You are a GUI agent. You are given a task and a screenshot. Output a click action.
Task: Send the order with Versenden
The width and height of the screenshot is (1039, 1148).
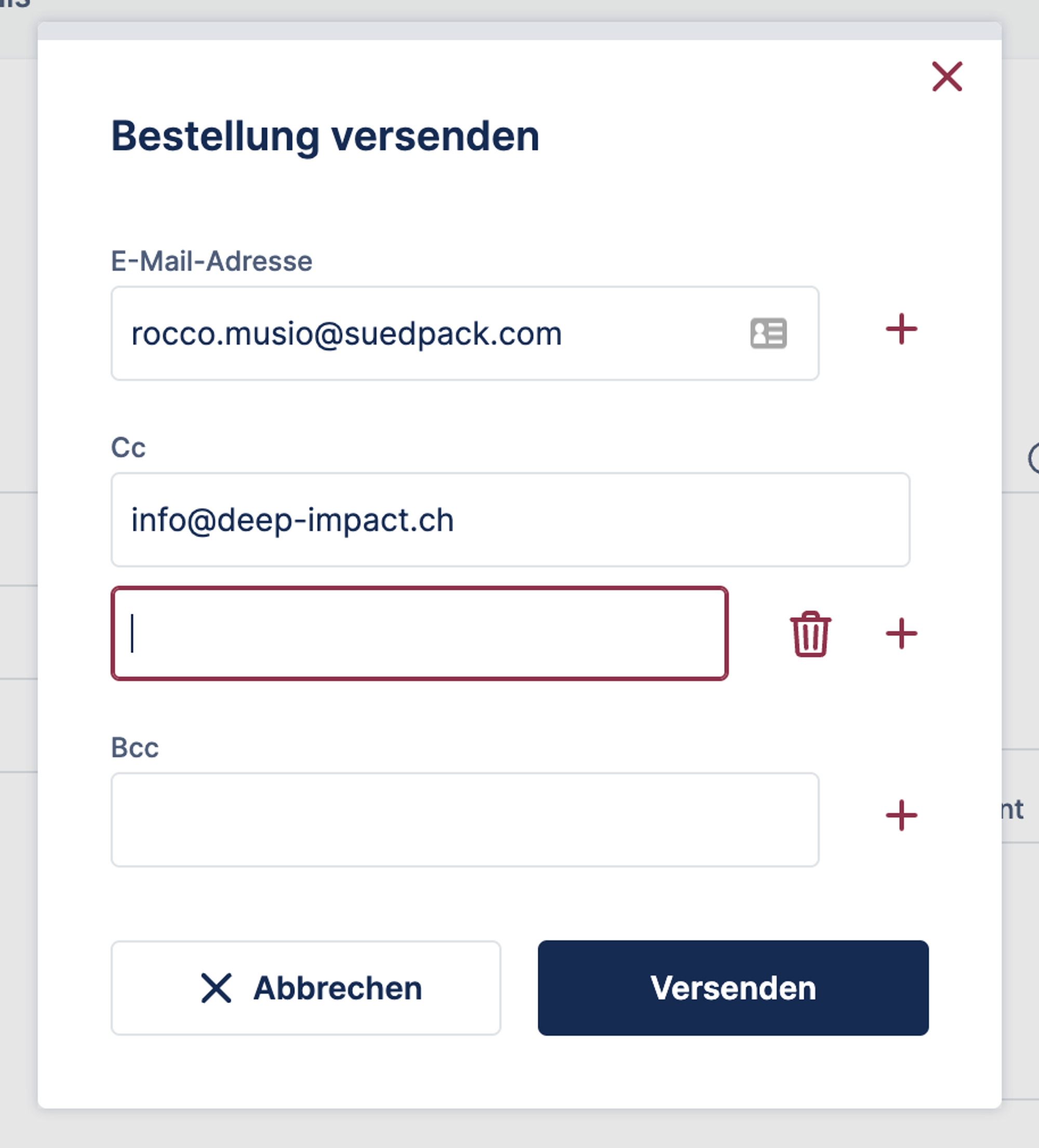click(x=732, y=988)
